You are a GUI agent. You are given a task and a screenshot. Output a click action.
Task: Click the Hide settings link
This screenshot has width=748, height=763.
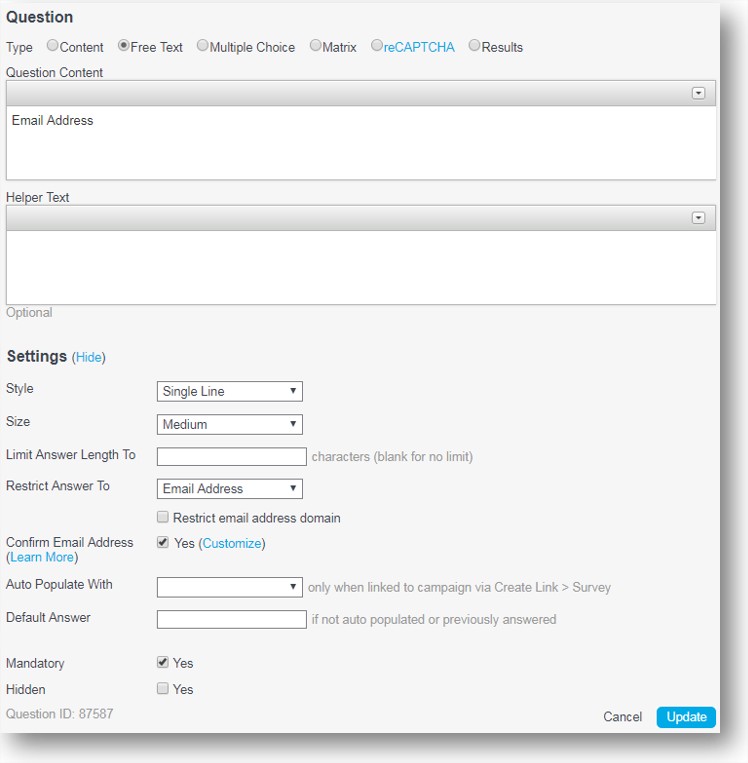(x=89, y=357)
